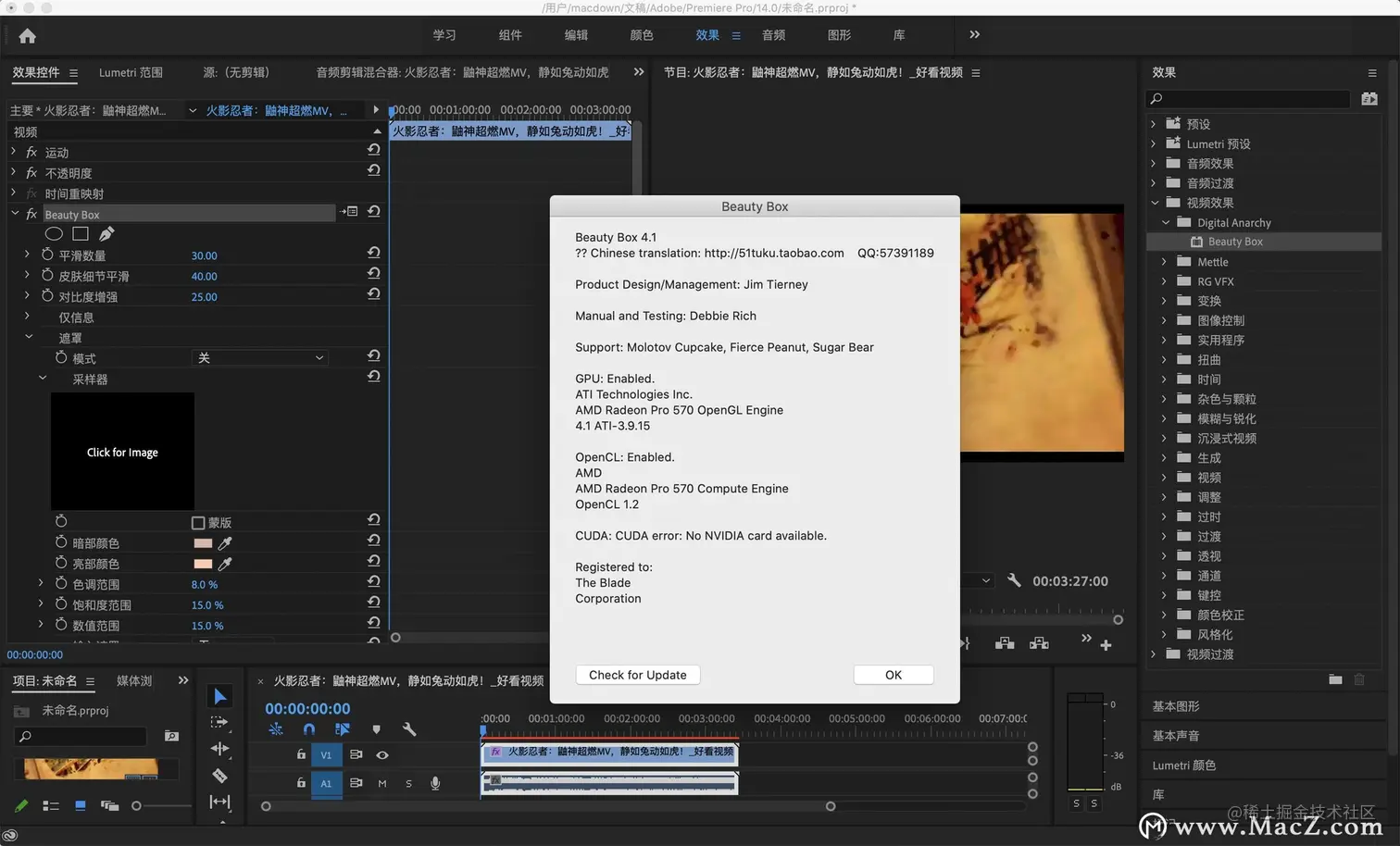Open the Lumetri 范围 tab
The image size is (1400, 846).
tap(131, 72)
